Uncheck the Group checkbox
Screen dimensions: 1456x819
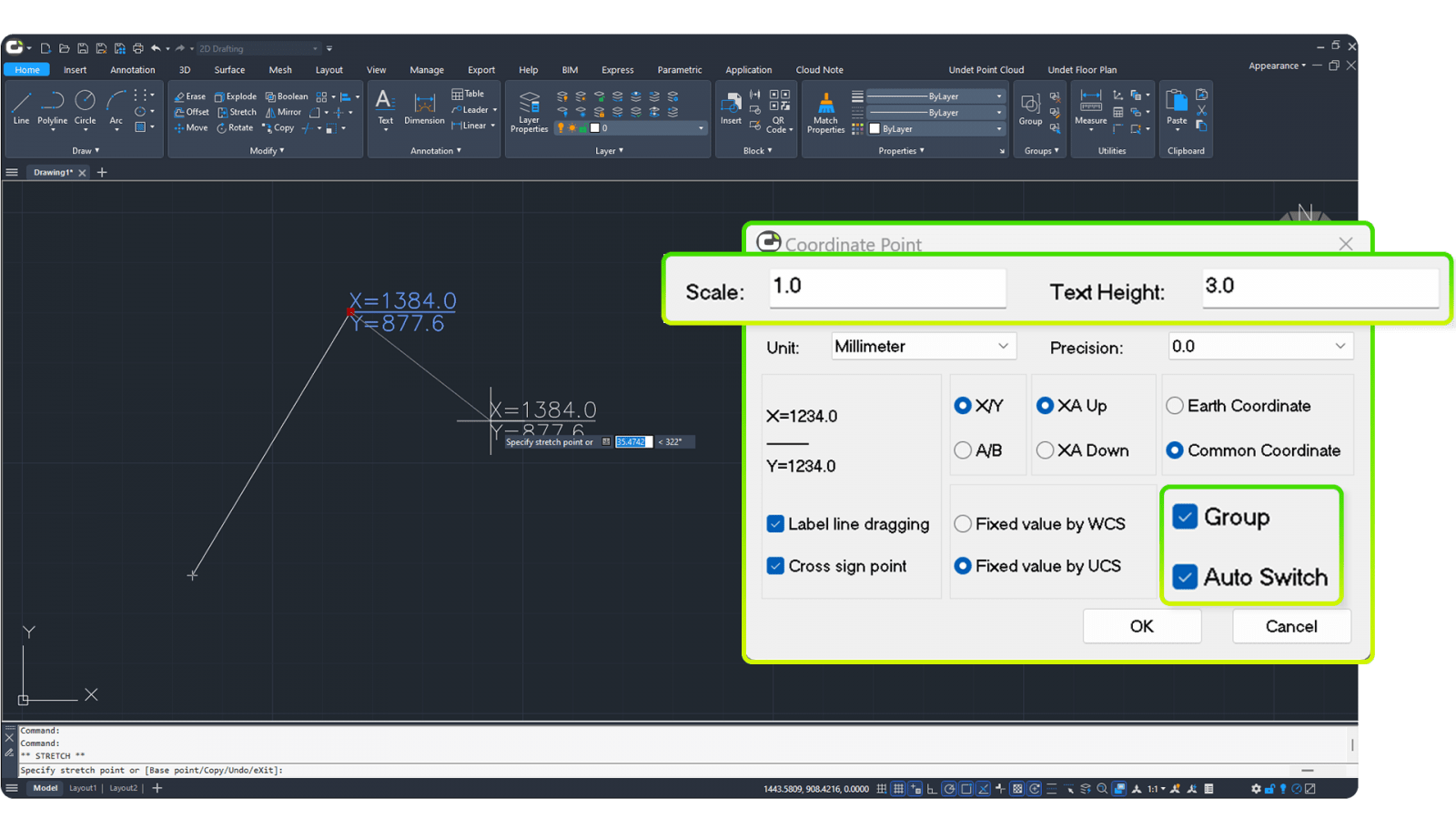coord(1185,517)
